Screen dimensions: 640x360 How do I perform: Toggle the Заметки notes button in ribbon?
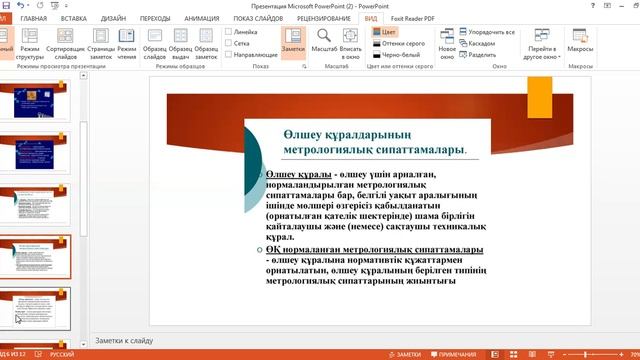click(293, 43)
